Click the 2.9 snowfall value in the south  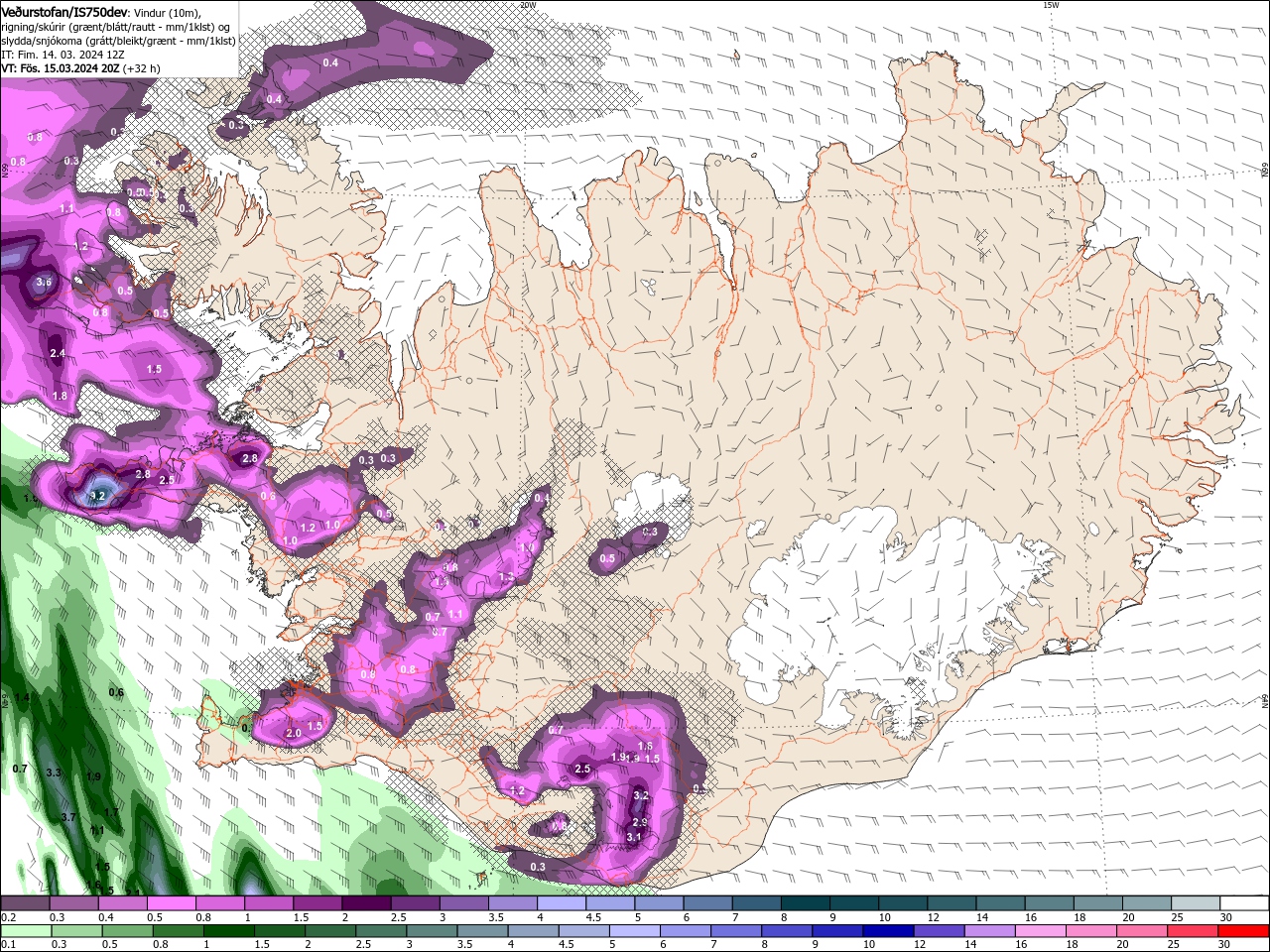point(640,822)
